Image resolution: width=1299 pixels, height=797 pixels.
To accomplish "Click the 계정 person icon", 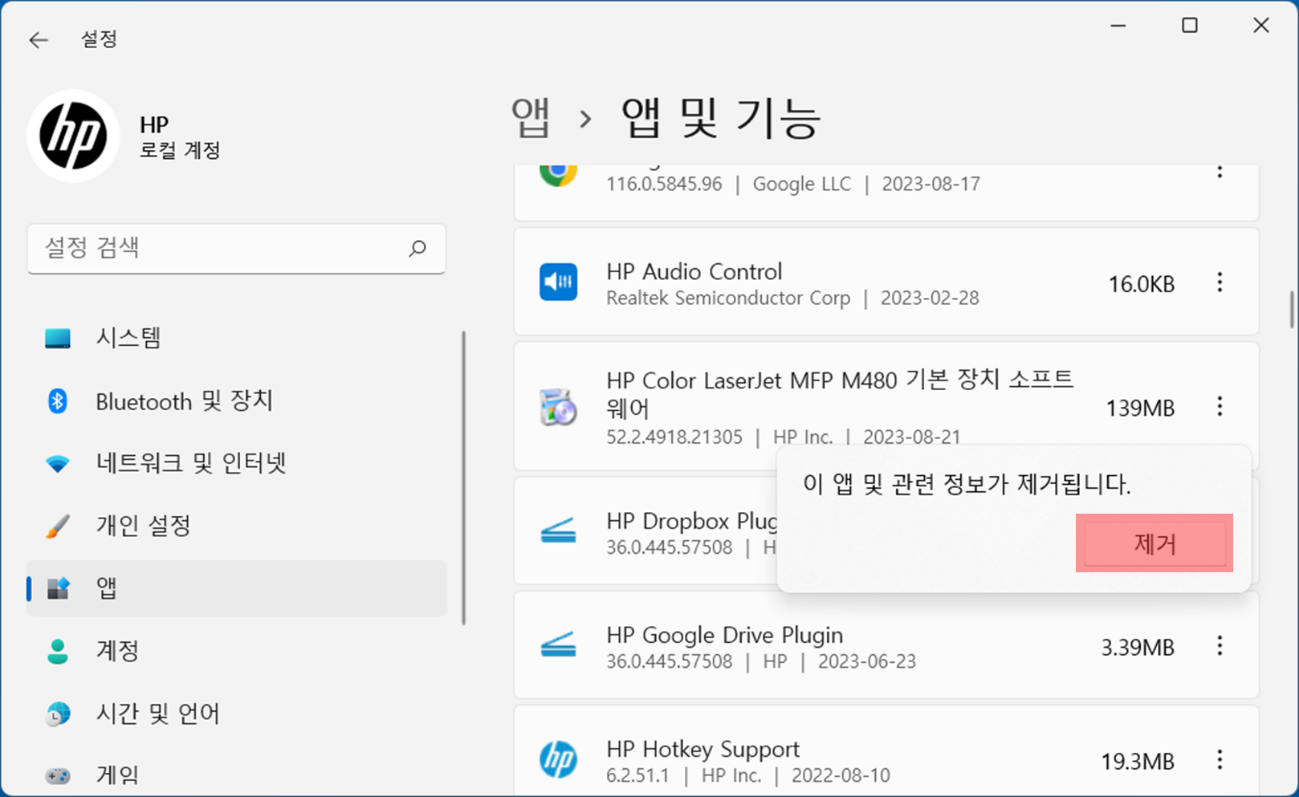I will (x=58, y=651).
